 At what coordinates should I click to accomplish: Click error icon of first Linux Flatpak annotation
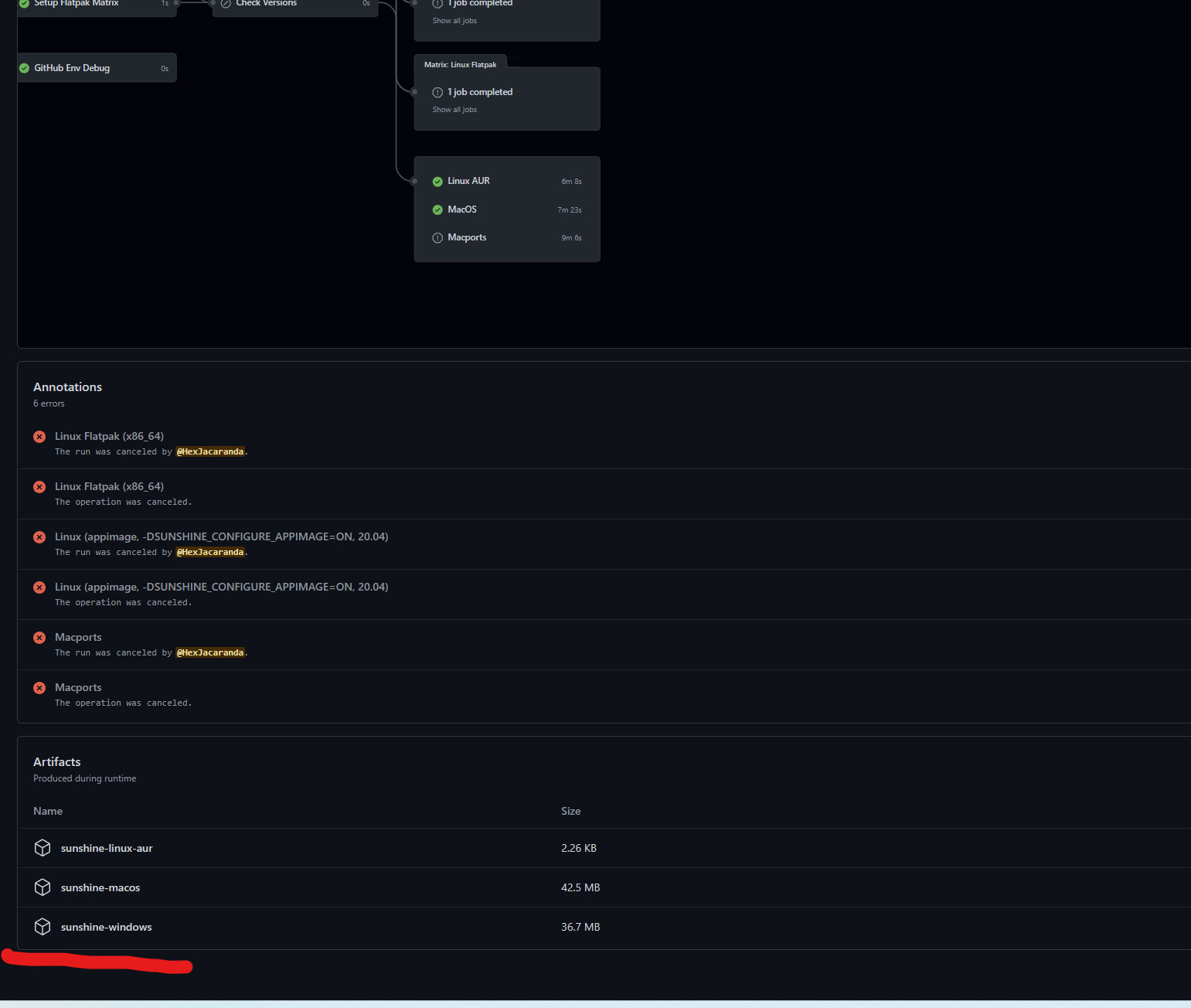tap(39, 437)
